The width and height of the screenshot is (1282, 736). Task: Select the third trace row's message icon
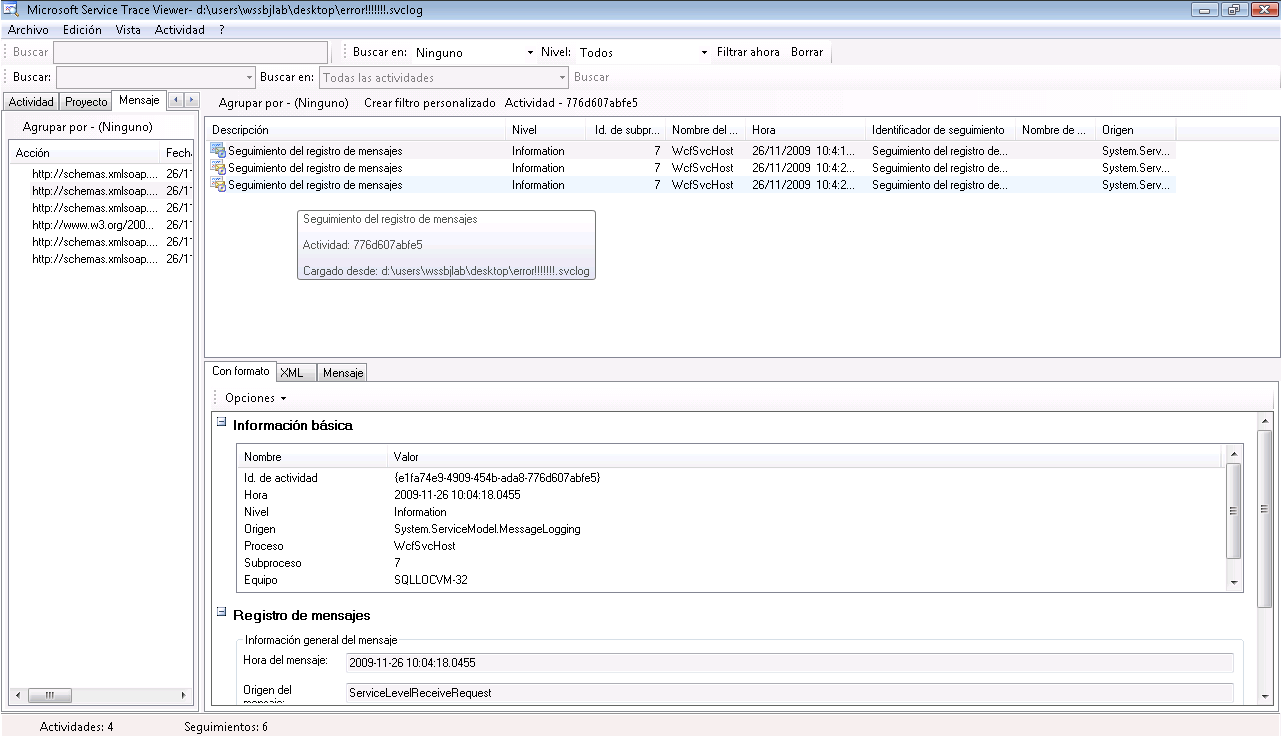pyautogui.click(x=218, y=185)
